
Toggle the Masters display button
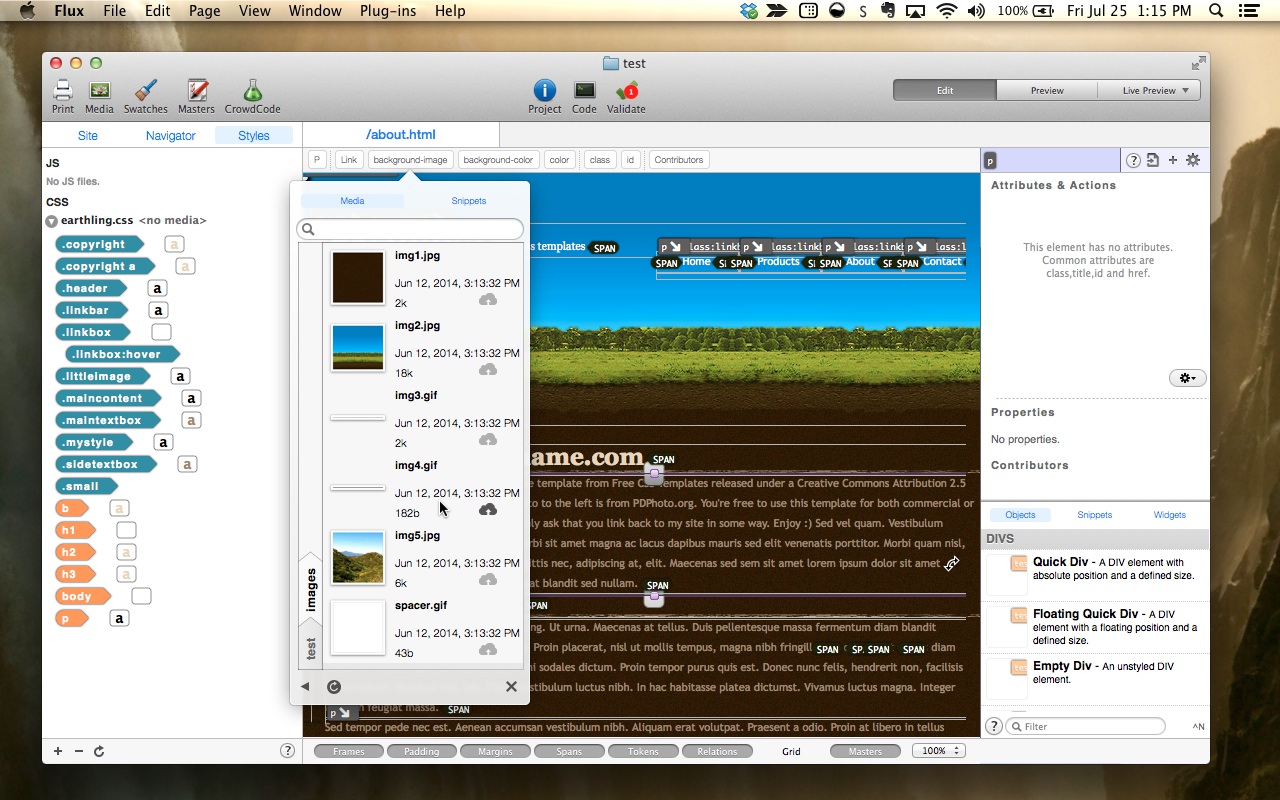click(865, 751)
